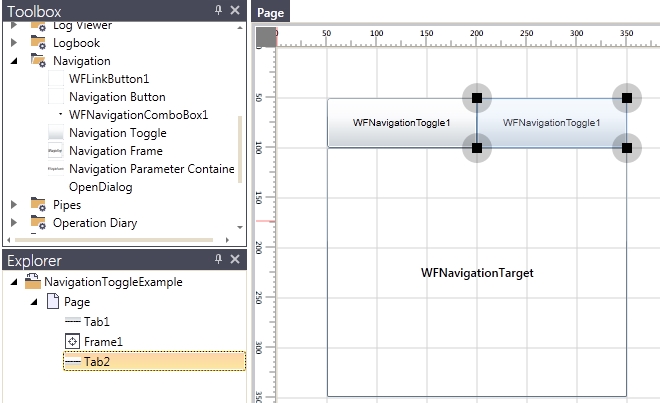Collapse the NavigationToggleExample project node
The image size is (660, 403).
pos(14,282)
